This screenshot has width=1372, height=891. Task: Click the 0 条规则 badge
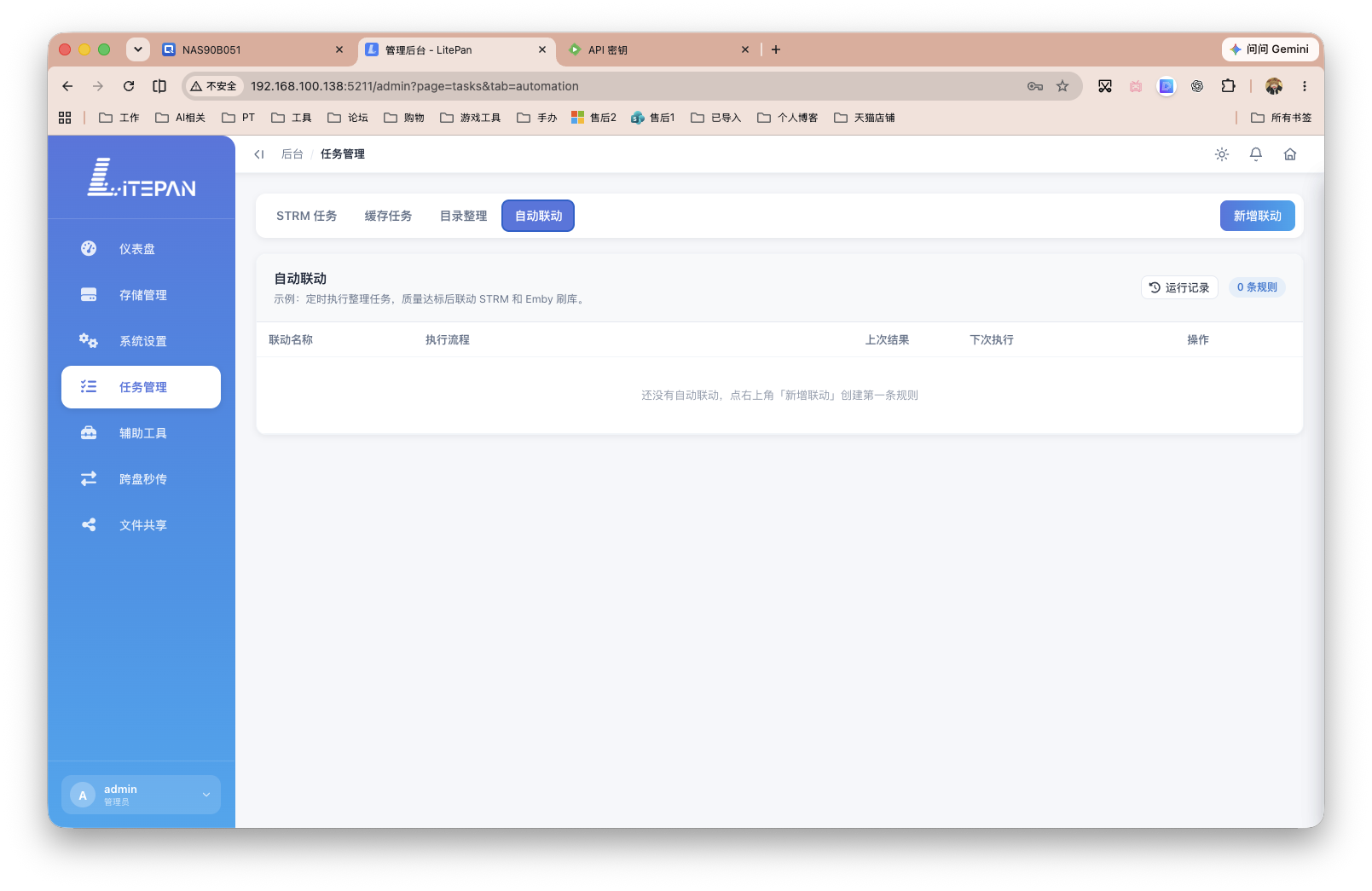pos(1257,287)
